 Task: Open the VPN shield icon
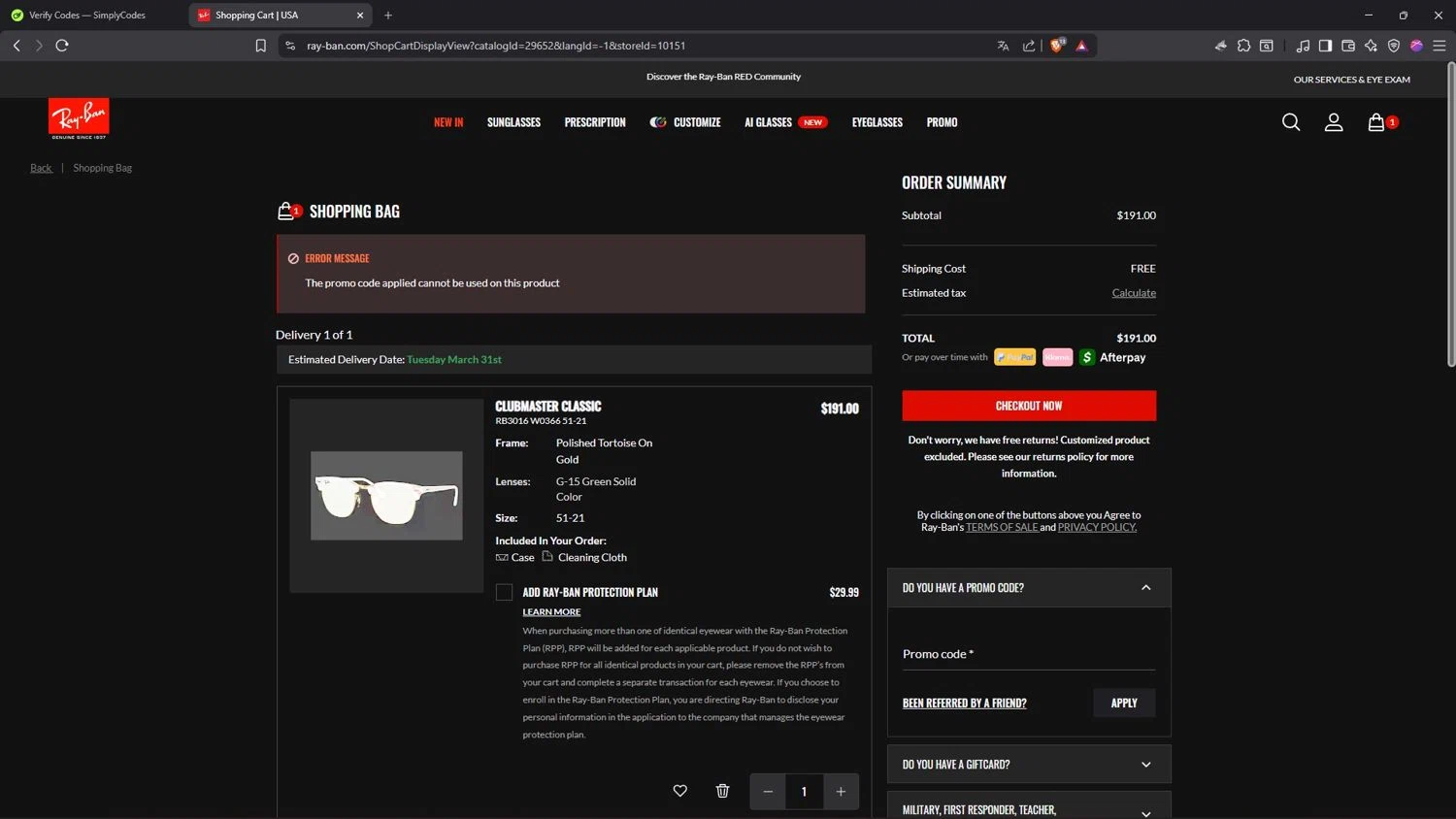pos(1394,46)
